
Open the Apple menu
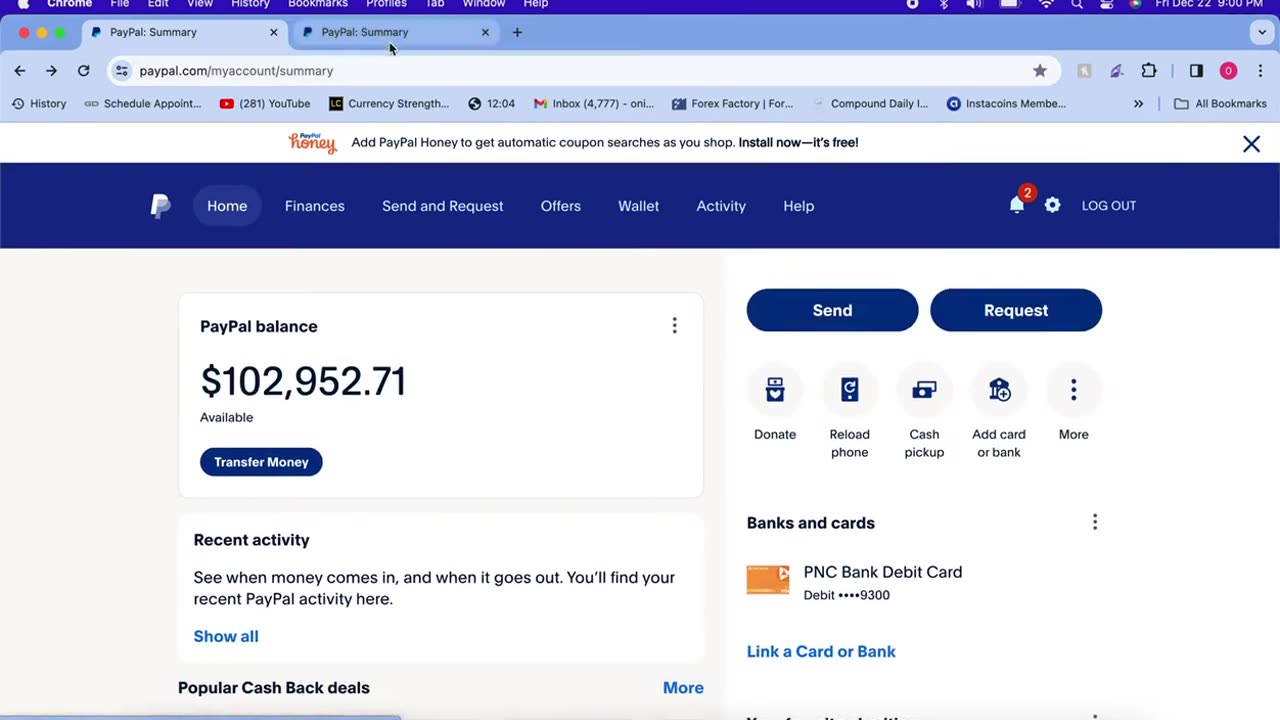tap(23, 4)
